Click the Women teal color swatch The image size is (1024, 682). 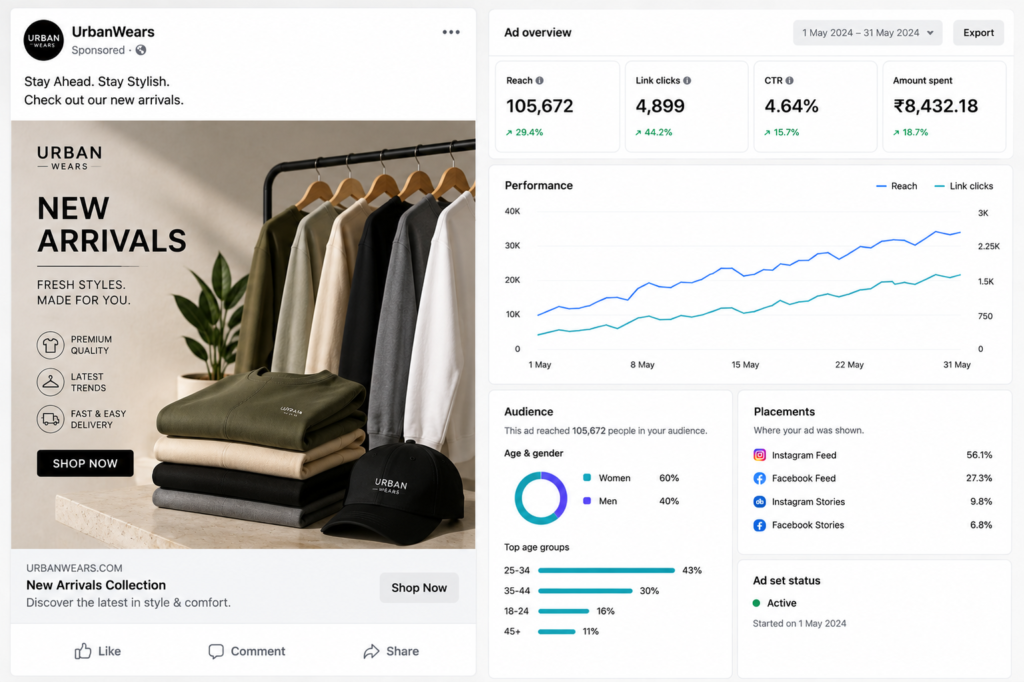pyautogui.click(x=587, y=478)
